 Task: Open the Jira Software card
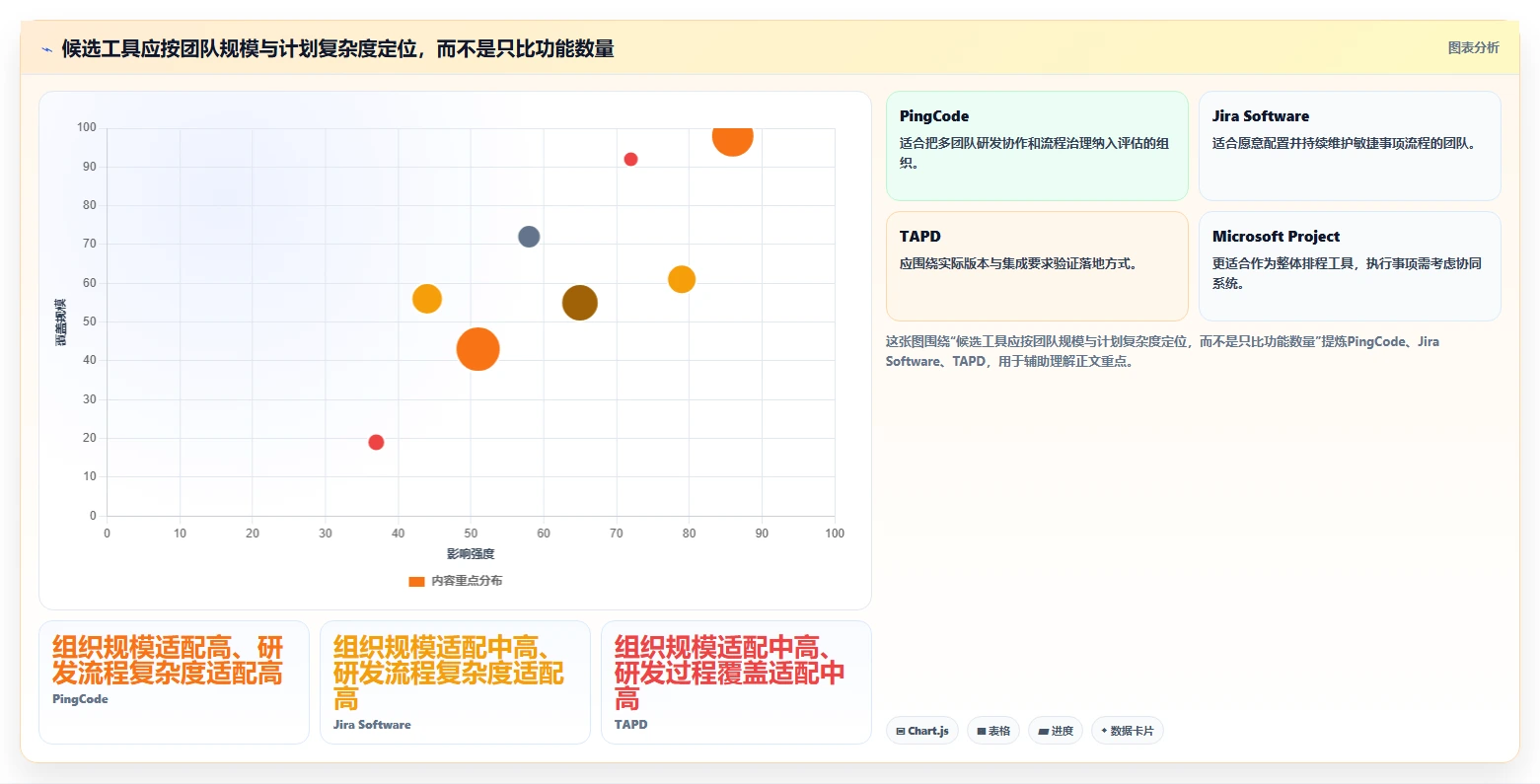click(1350, 146)
